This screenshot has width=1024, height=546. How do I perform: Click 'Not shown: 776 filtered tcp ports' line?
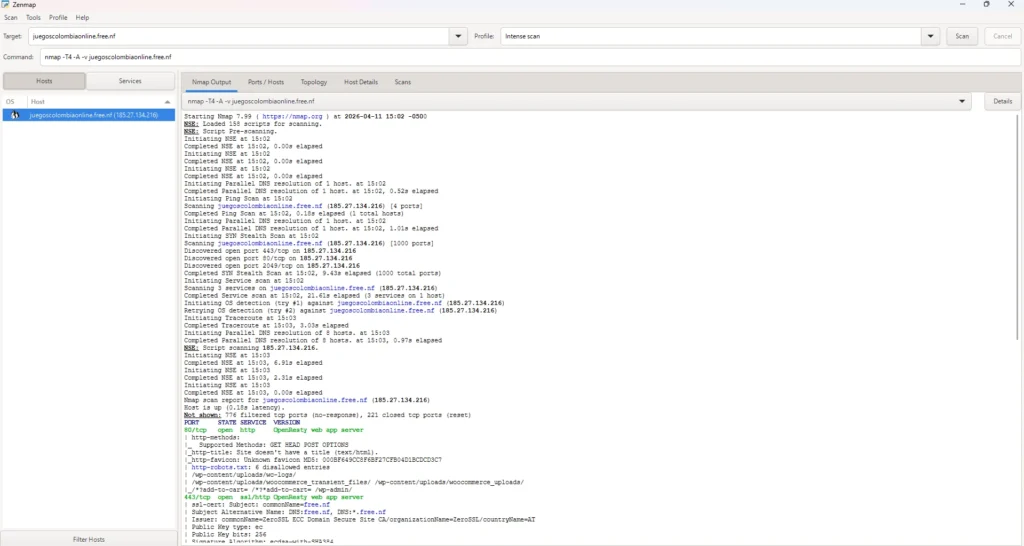click(x=327, y=415)
